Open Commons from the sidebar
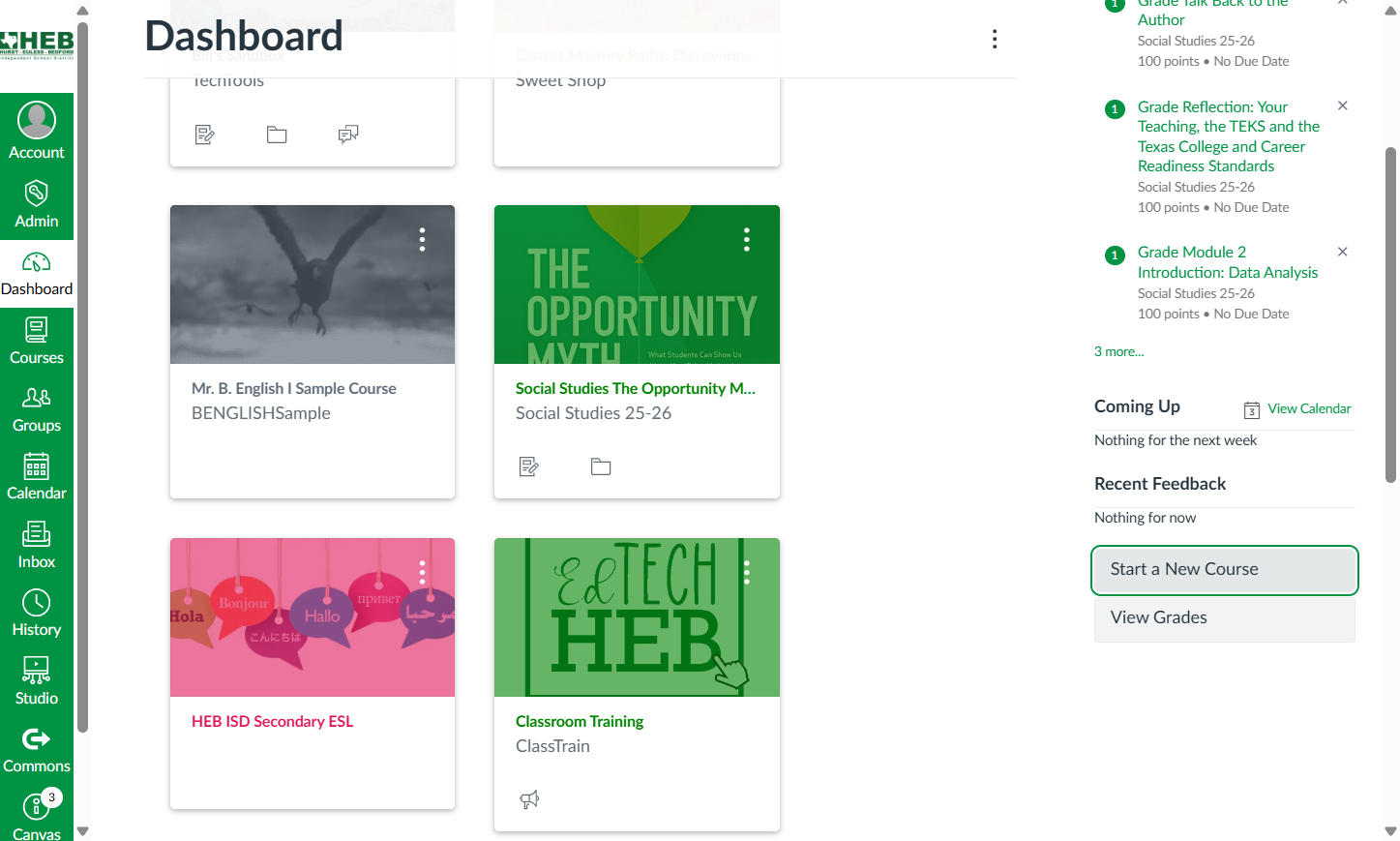The height and width of the screenshot is (841, 1400). tap(37, 750)
